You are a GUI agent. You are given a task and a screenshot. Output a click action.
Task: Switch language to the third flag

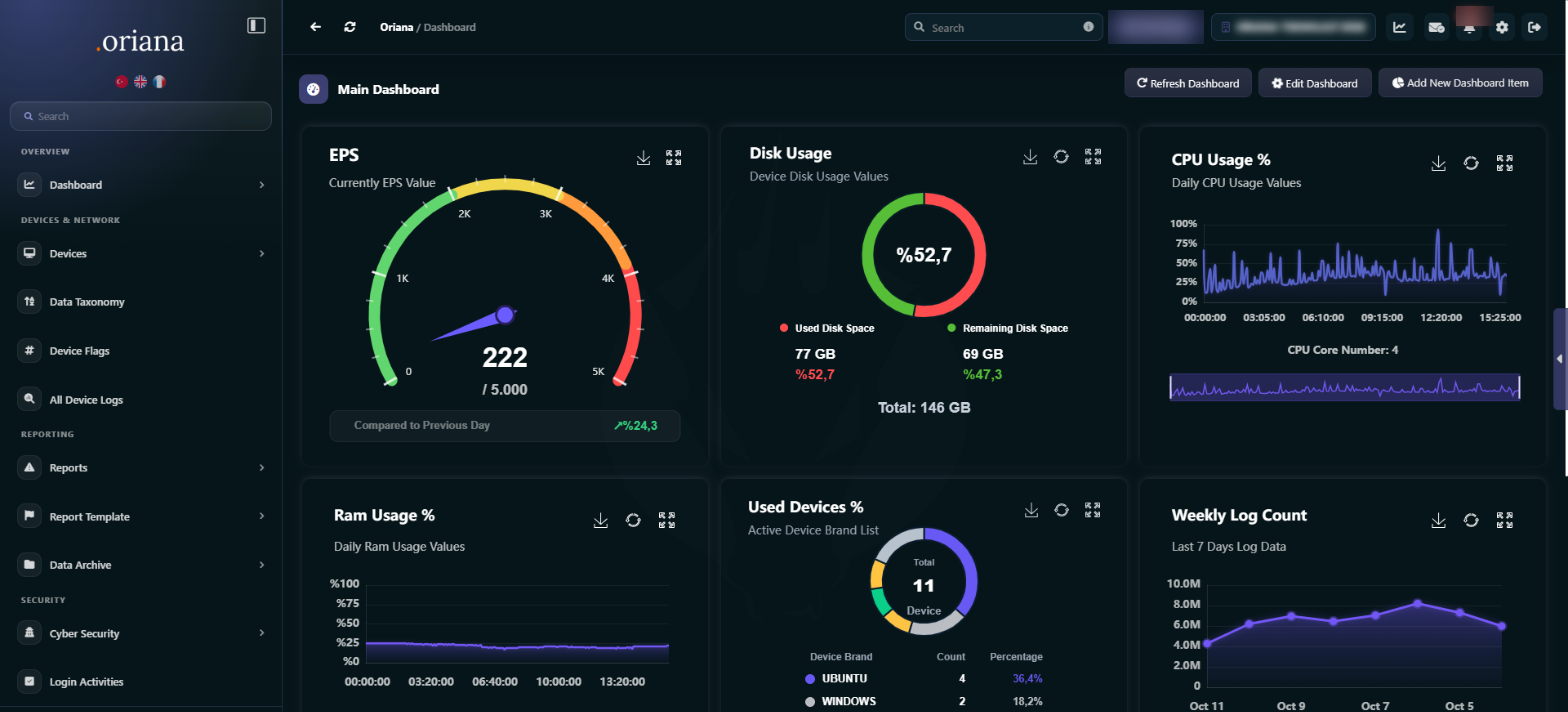[159, 82]
